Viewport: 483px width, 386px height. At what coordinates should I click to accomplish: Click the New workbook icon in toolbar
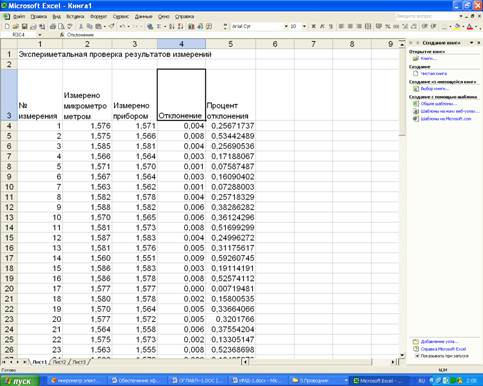pos(6,26)
